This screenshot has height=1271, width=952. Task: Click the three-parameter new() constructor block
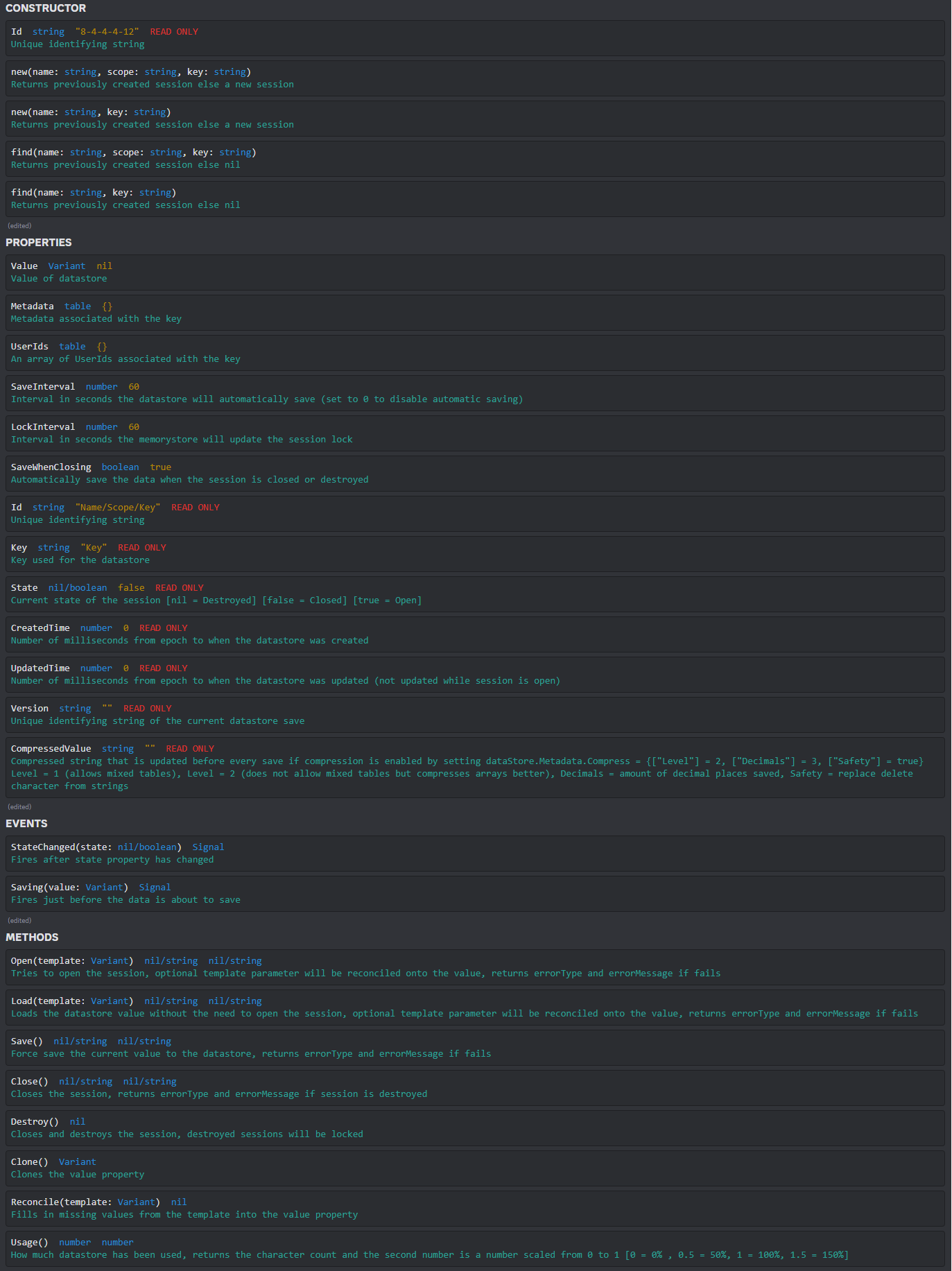(475, 78)
